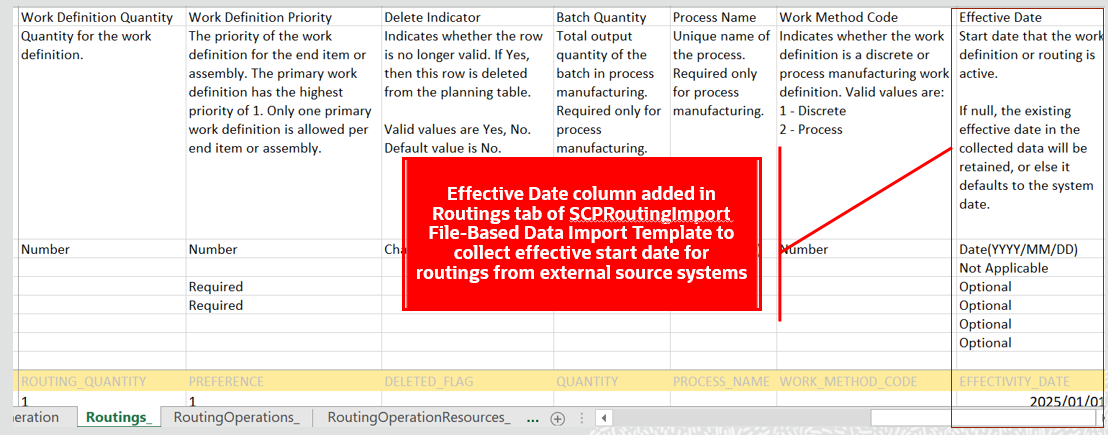Viewport: 1108px width, 435px height.
Task: Select the Work Definition Priority header cell
Action: tap(283, 17)
